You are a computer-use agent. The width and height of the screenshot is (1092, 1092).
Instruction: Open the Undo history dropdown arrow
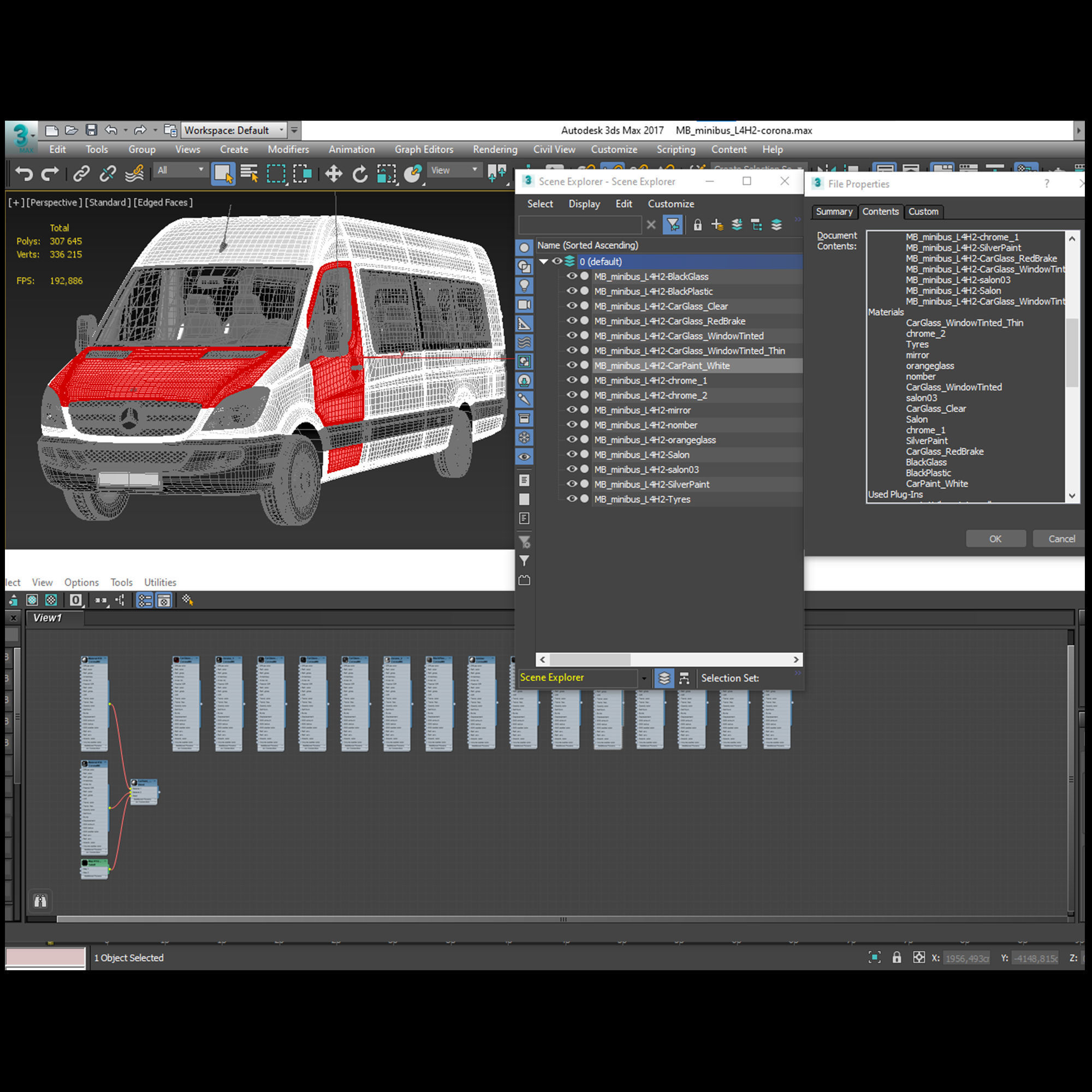pos(126,130)
